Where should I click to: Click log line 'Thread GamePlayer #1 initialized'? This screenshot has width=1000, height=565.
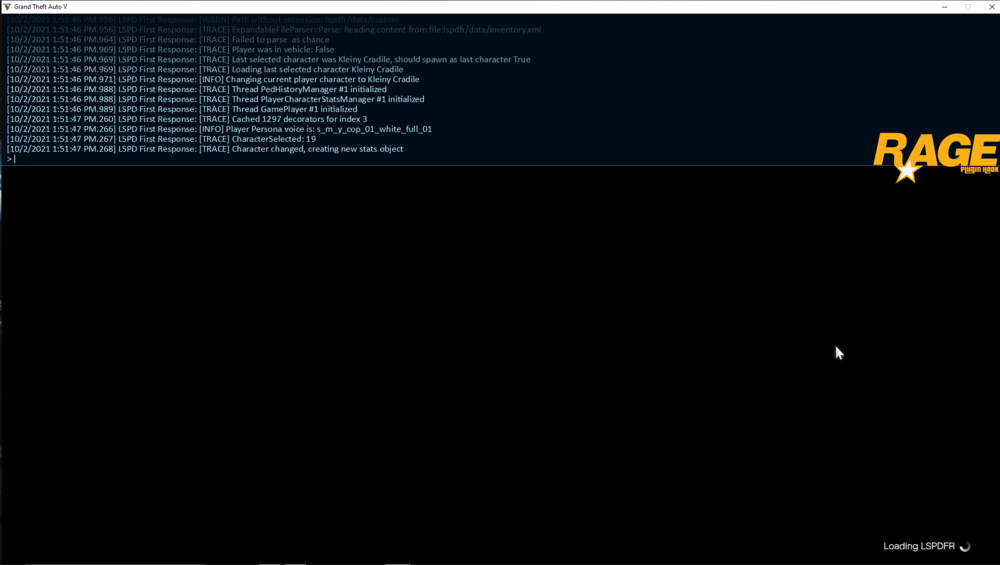[182, 109]
